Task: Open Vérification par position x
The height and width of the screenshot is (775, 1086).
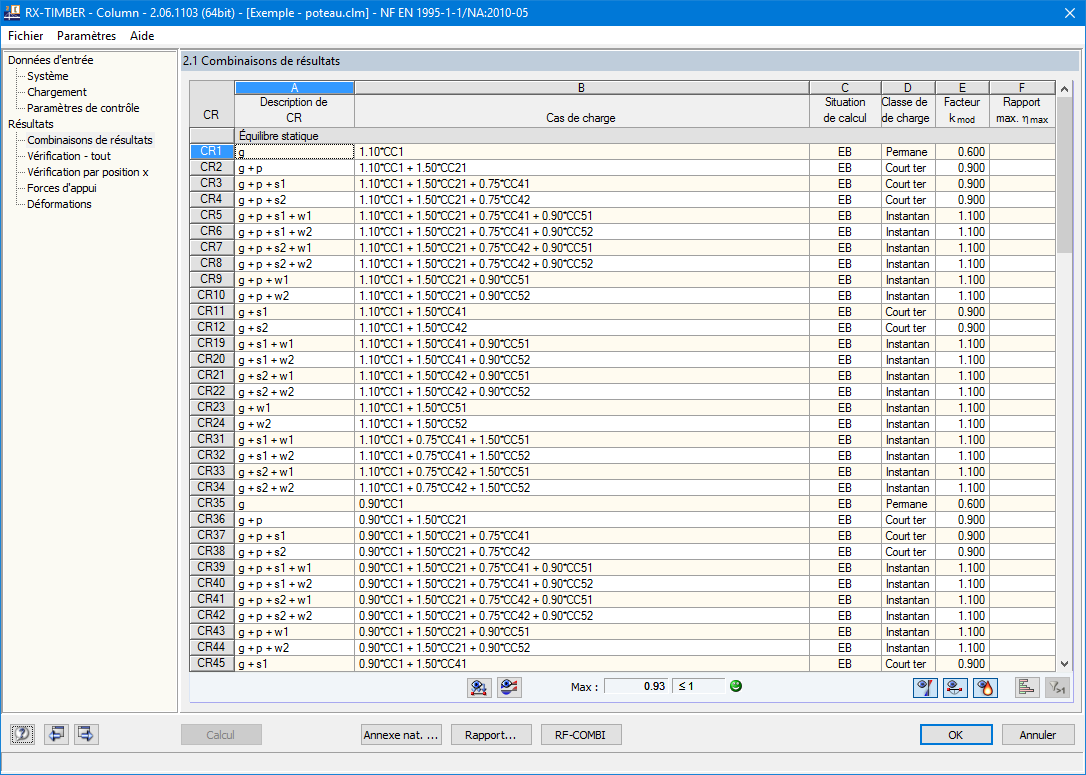Action: pos(88,172)
